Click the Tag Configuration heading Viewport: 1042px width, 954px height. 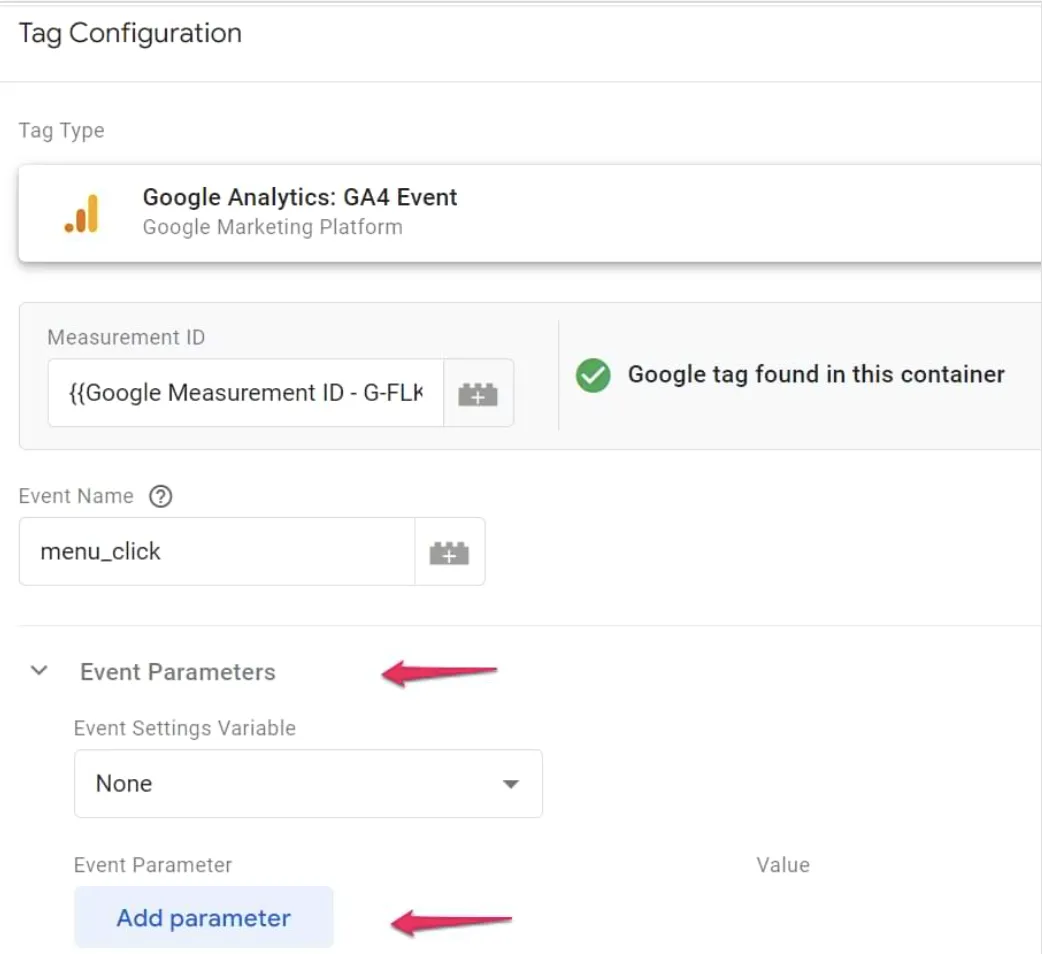(x=130, y=33)
